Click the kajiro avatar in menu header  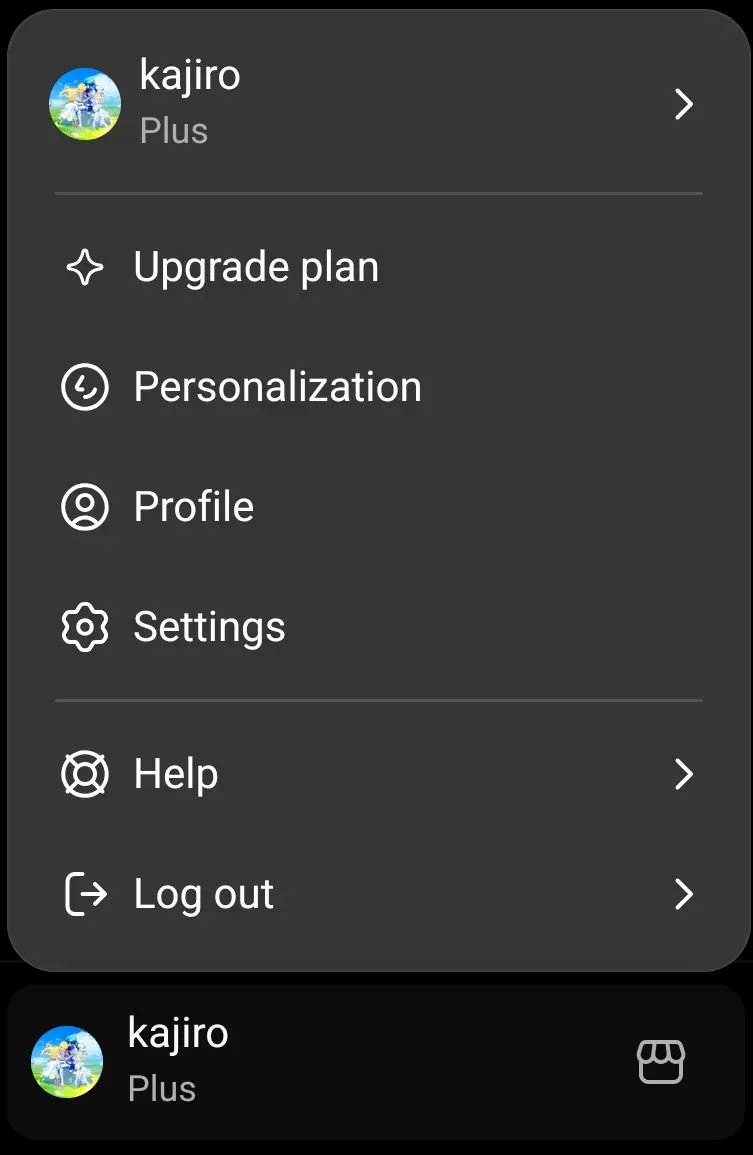[x=85, y=104]
